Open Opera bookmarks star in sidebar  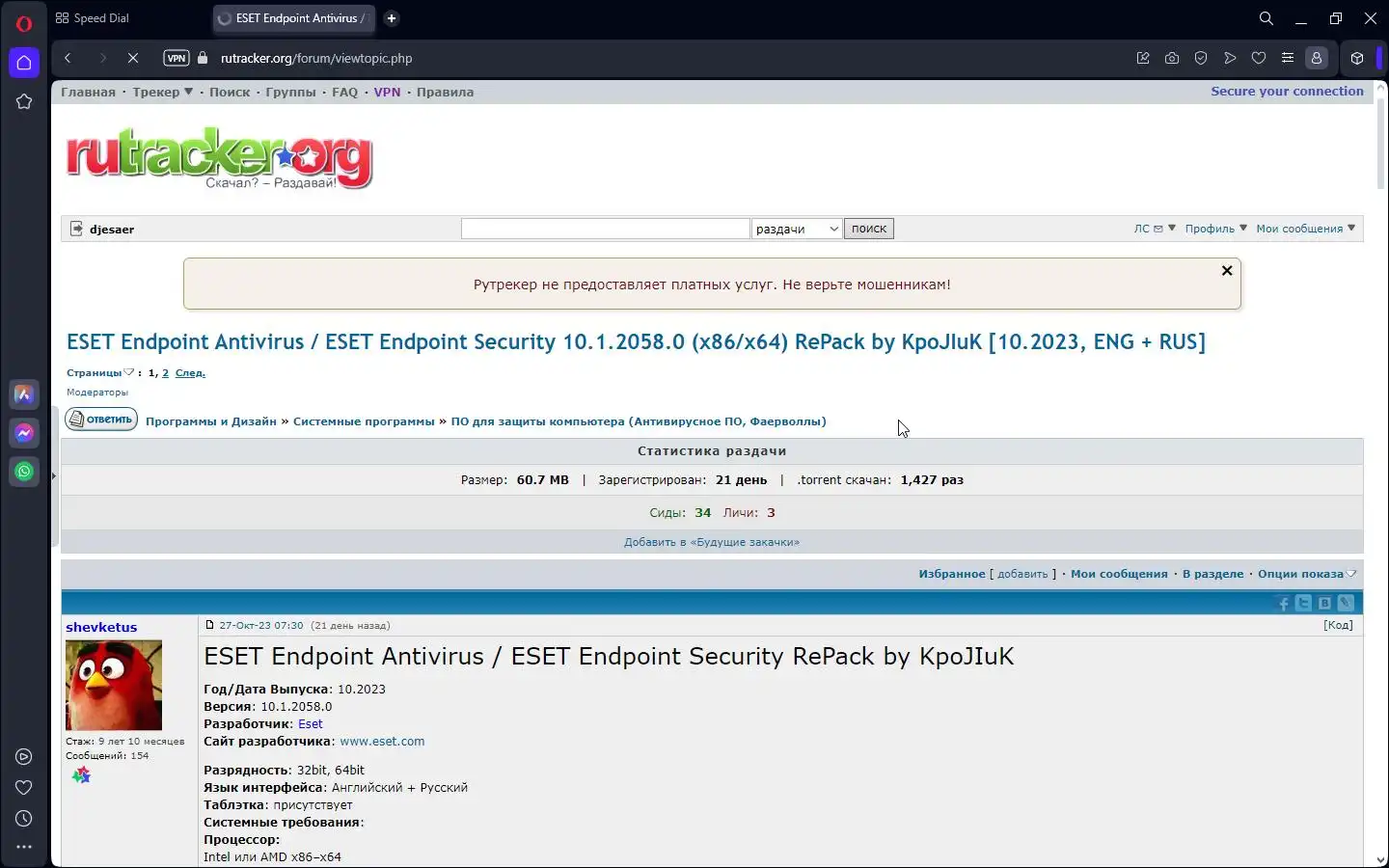tap(24, 101)
